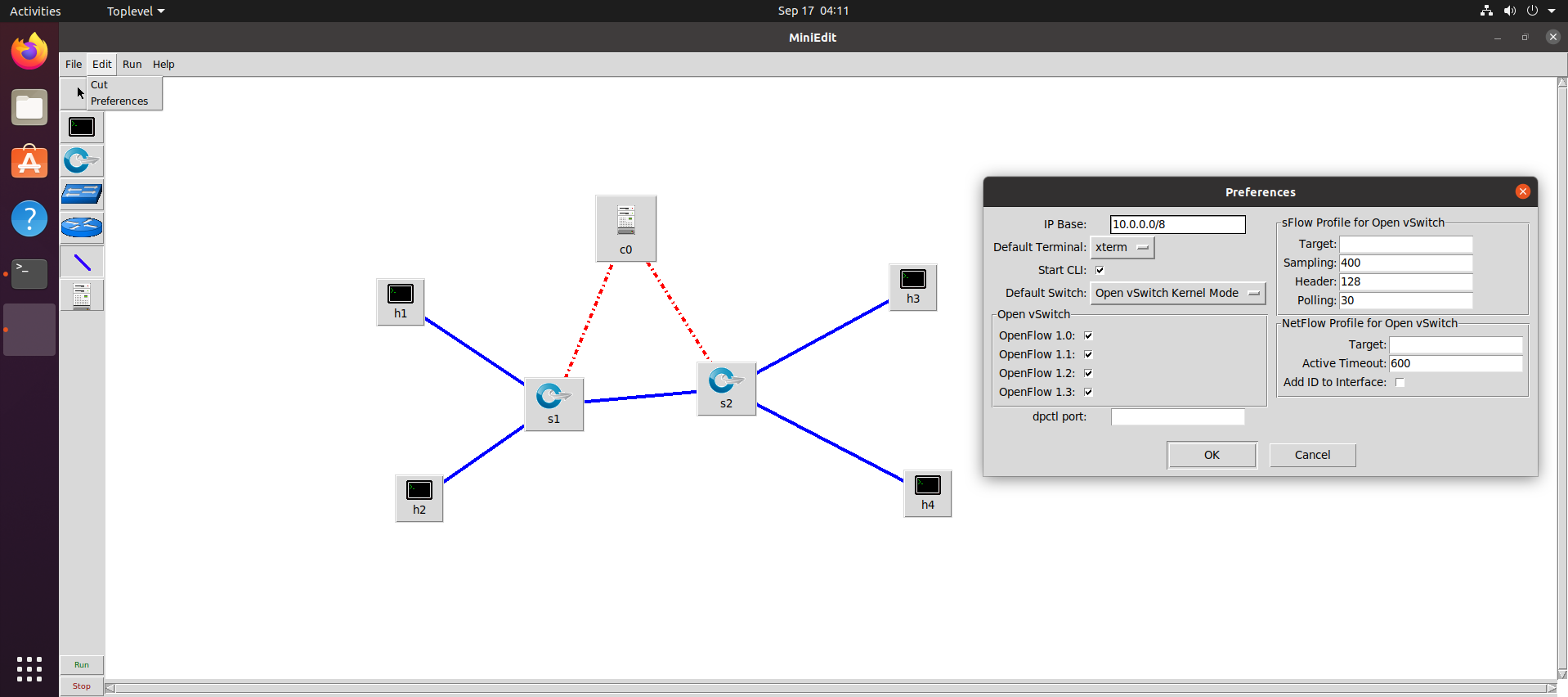1568x697 pixels.
Task: Click the s2 switch node
Action: [727, 389]
